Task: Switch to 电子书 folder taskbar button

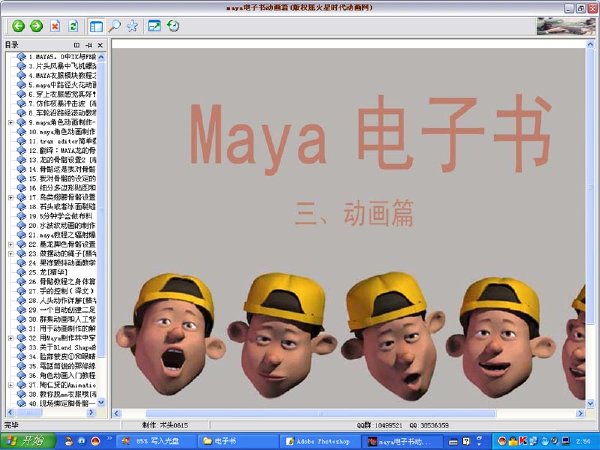Action: (x=237, y=441)
